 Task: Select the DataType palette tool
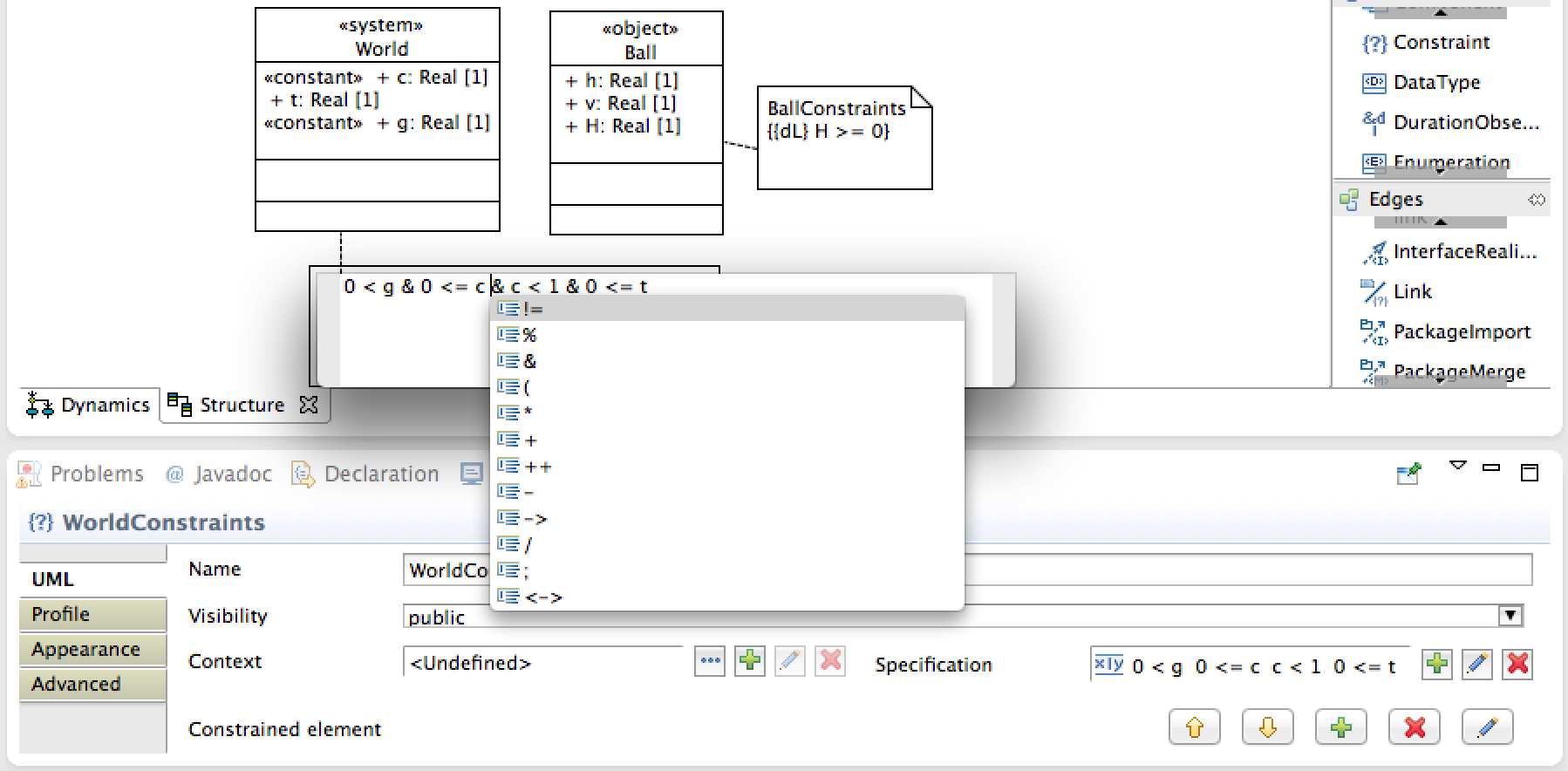(1435, 83)
